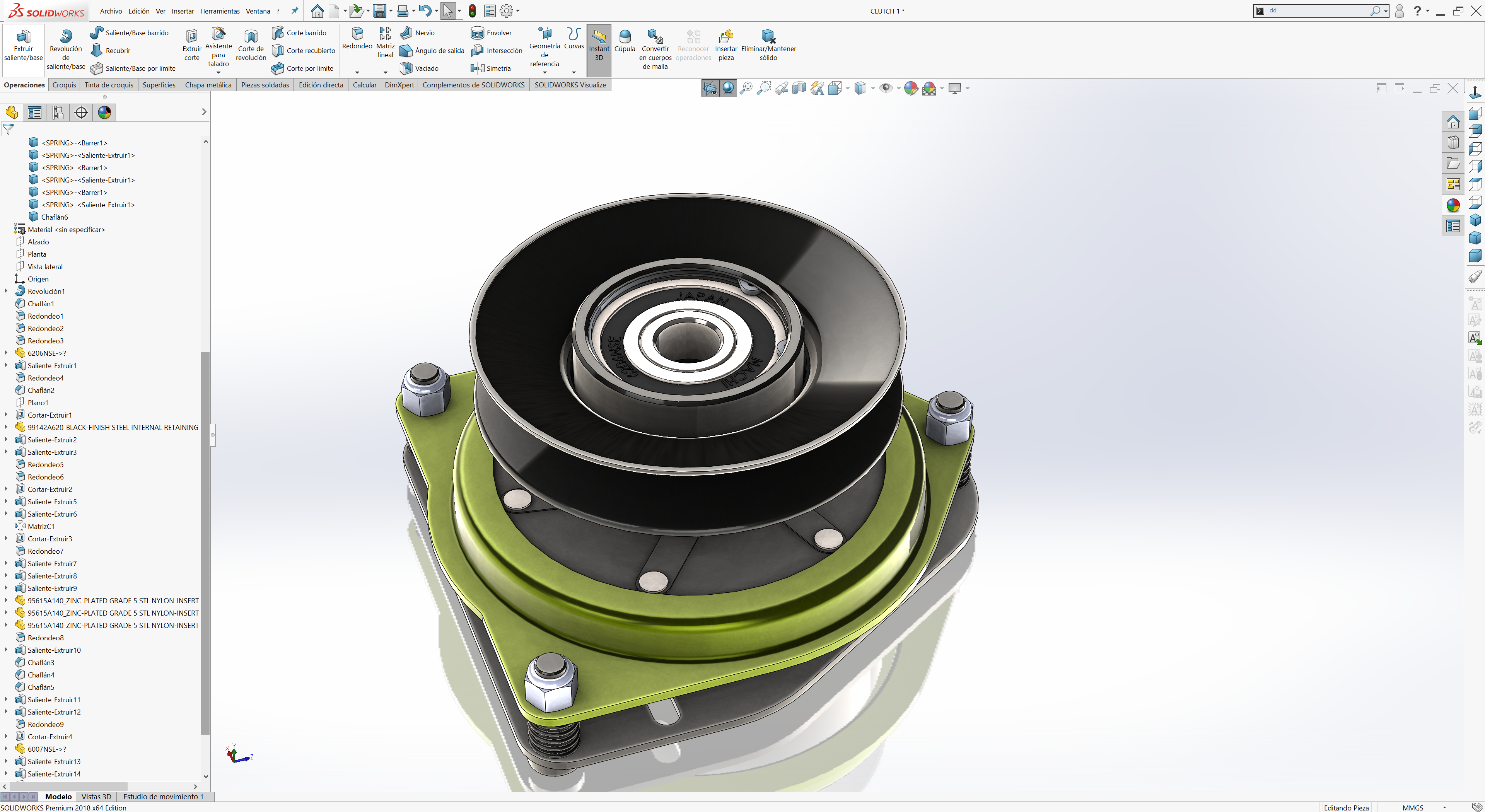The image size is (1485, 812).
Task: Toggle the pin menu bar icon
Action: pyautogui.click(x=295, y=11)
